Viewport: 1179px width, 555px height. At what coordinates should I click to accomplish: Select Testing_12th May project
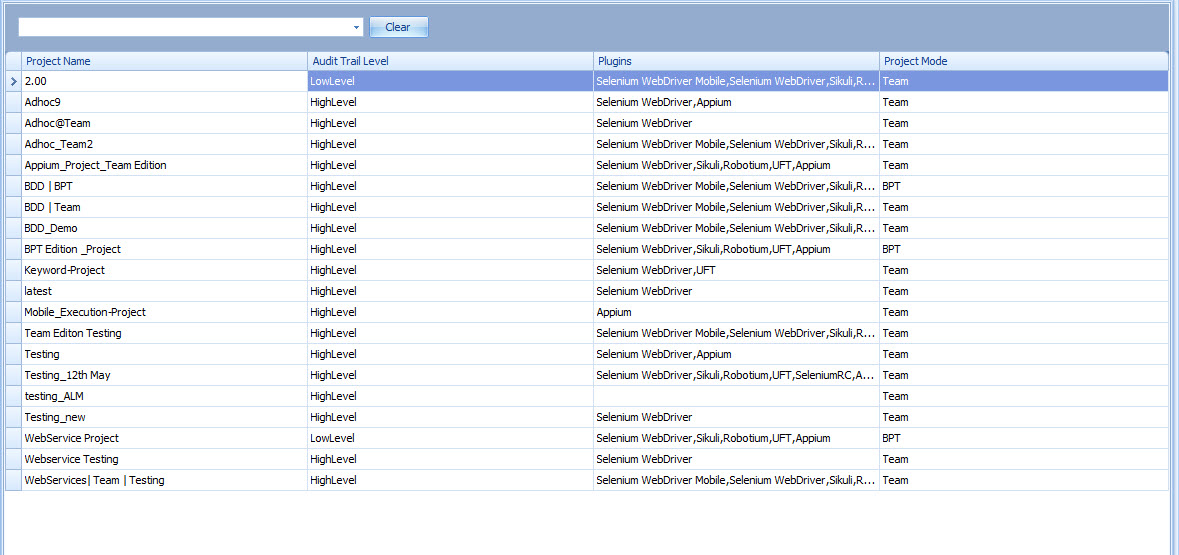(x=164, y=375)
